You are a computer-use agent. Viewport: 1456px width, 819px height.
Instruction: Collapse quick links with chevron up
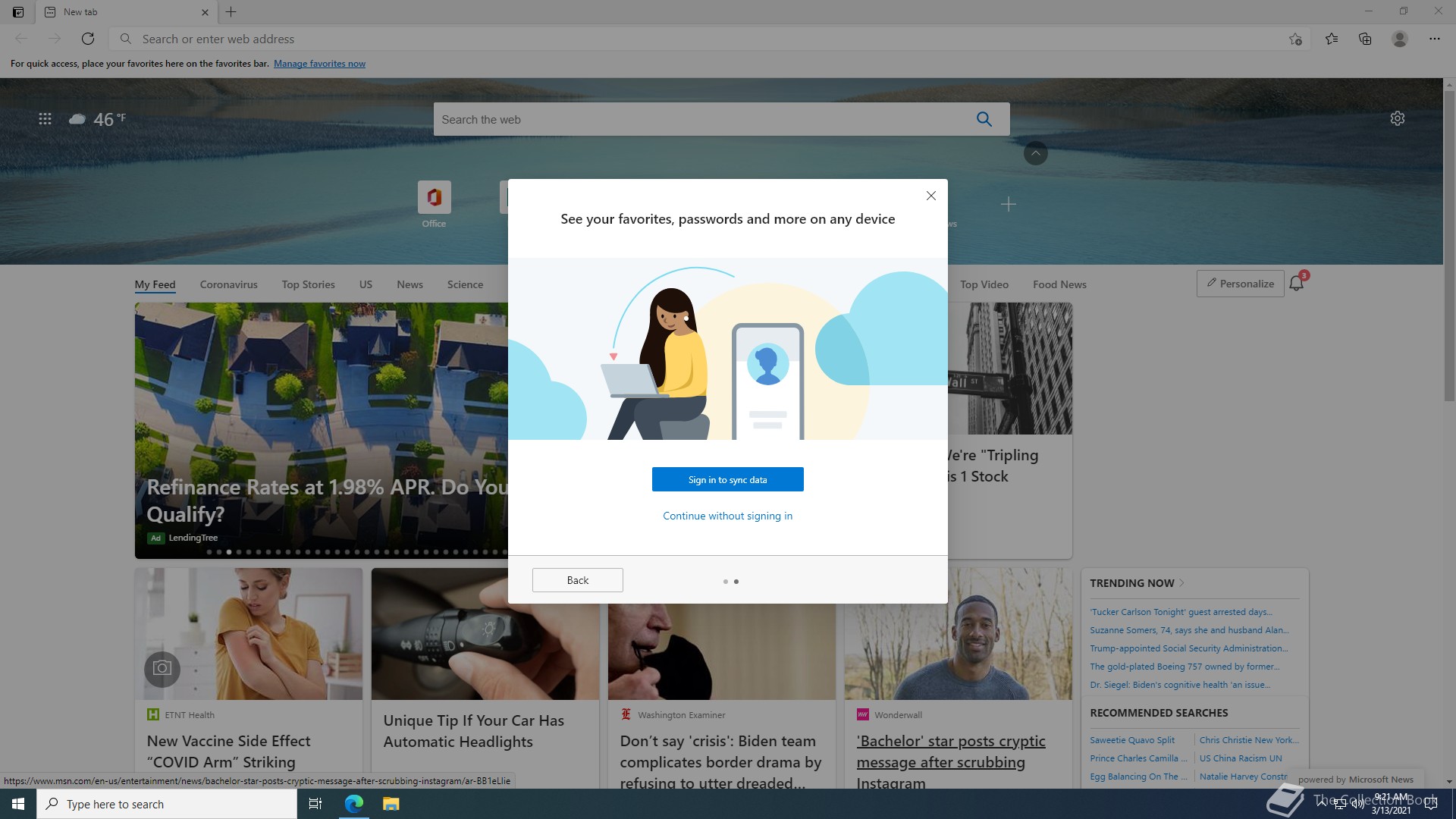1036,153
